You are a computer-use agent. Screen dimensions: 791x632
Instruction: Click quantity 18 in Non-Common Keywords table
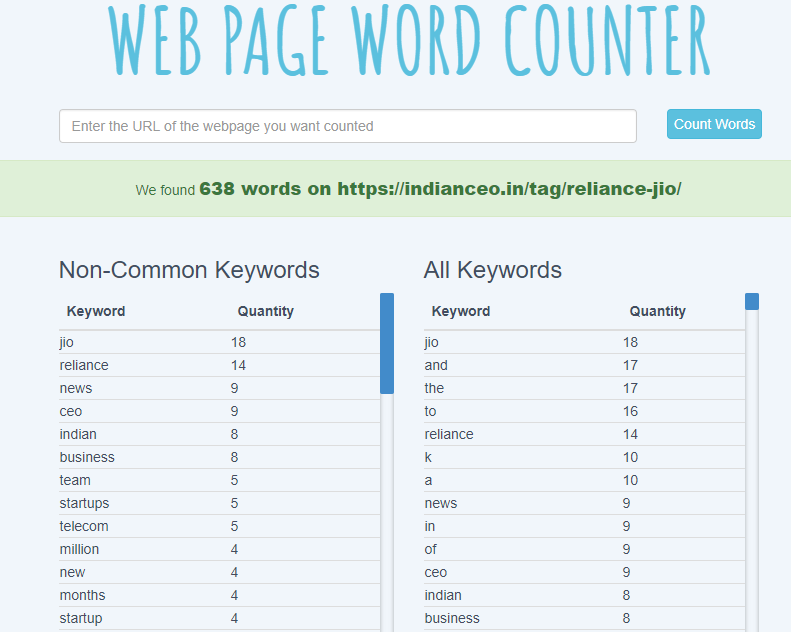[x=238, y=342]
